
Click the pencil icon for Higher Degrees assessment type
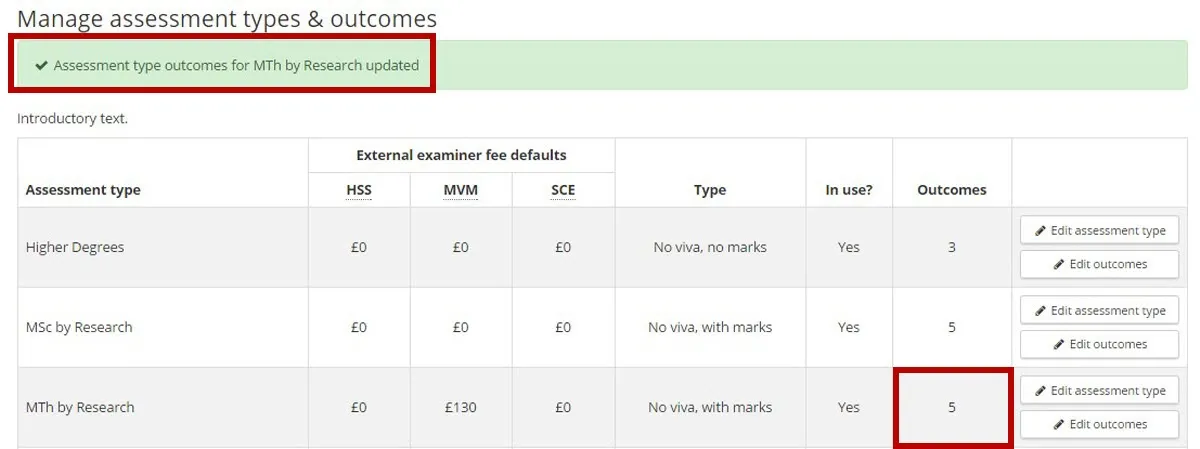pos(1041,231)
